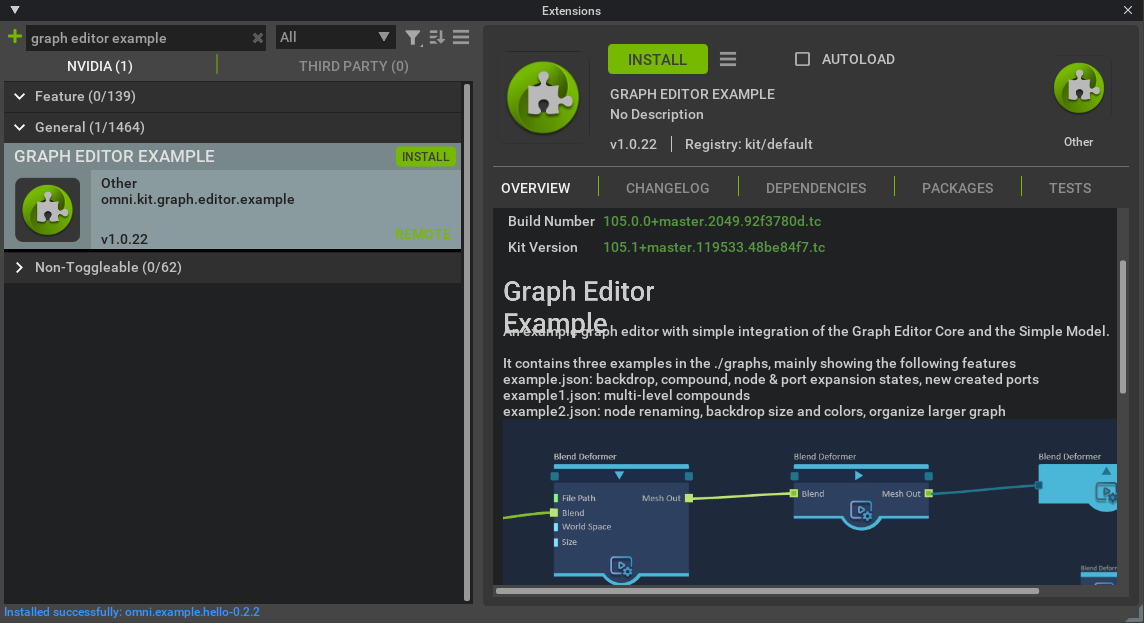Open the hamburger menu beside sort icon
Image resolution: width=1144 pixels, height=623 pixels.
pos(461,37)
